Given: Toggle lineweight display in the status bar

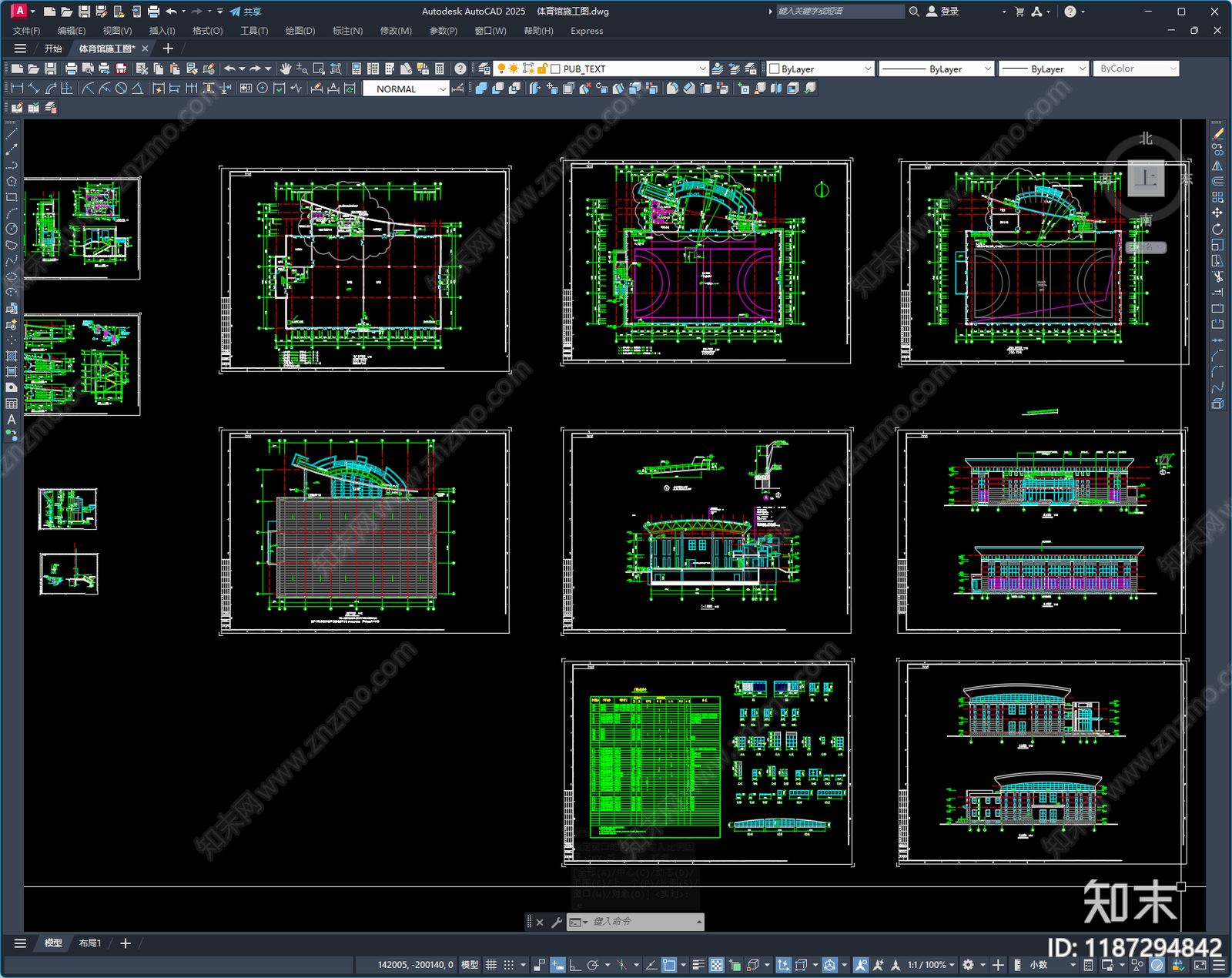Looking at the screenshot, I should pos(698,965).
